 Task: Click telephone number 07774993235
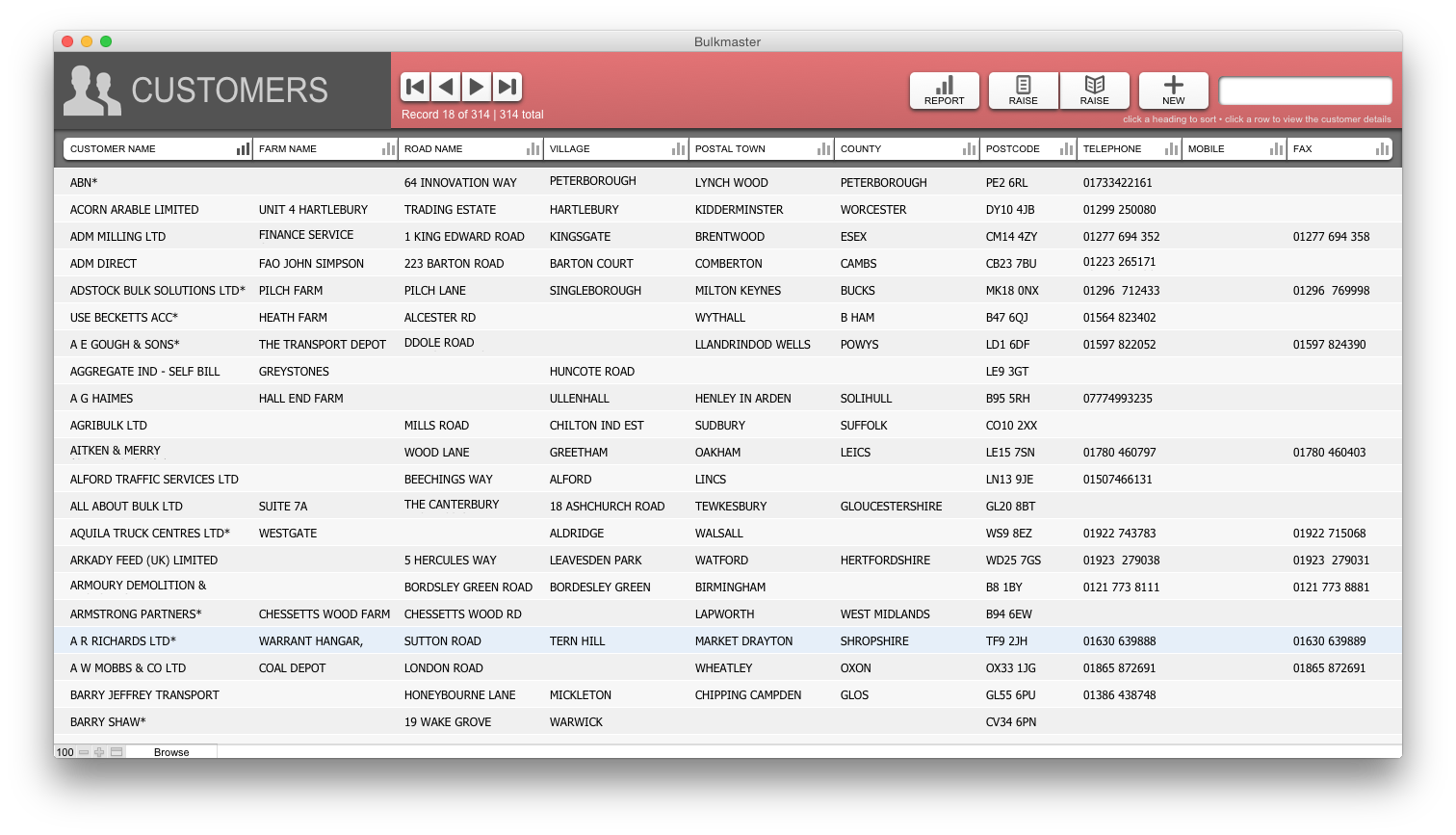[x=1117, y=398]
